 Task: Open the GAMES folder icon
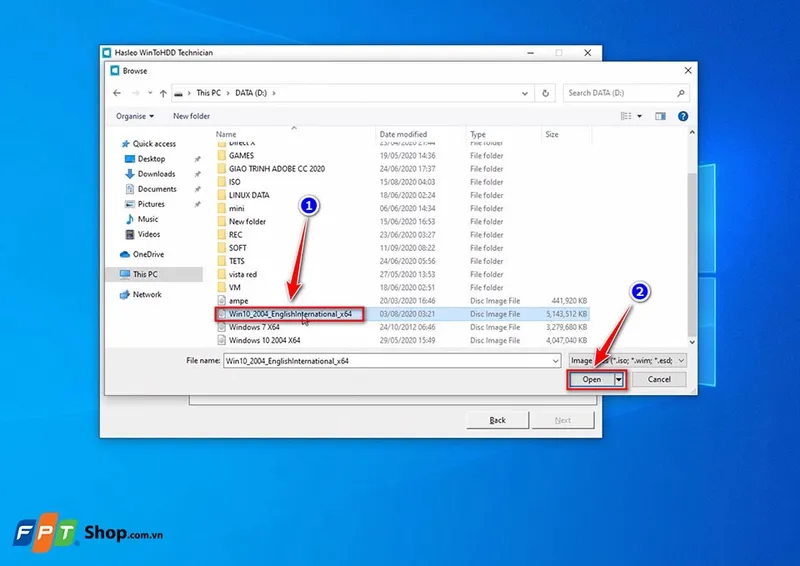(222, 156)
